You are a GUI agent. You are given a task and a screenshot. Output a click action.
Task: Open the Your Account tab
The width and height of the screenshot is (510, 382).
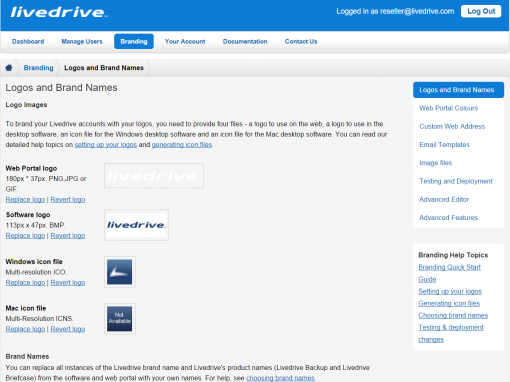pyautogui.click(x=185, y=42)
